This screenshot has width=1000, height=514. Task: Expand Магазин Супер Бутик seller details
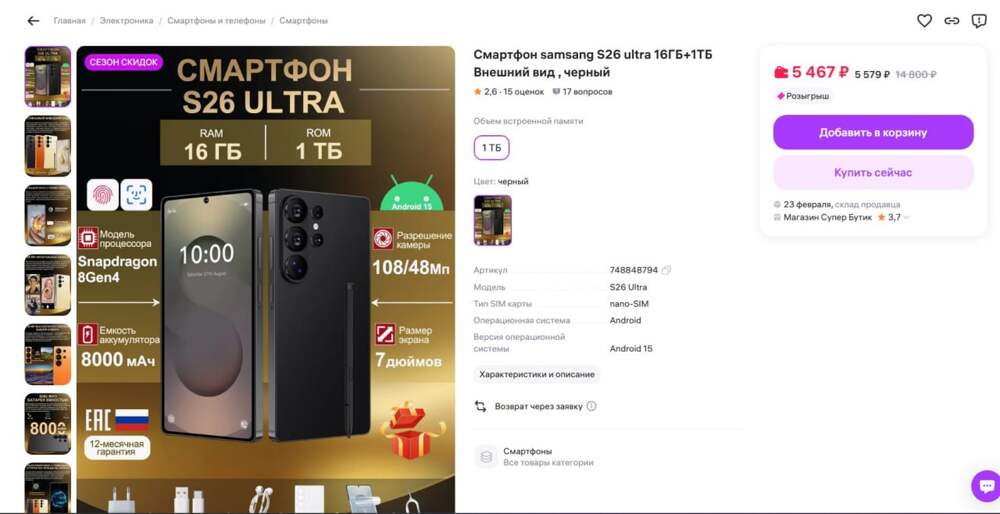coord(907,217)
